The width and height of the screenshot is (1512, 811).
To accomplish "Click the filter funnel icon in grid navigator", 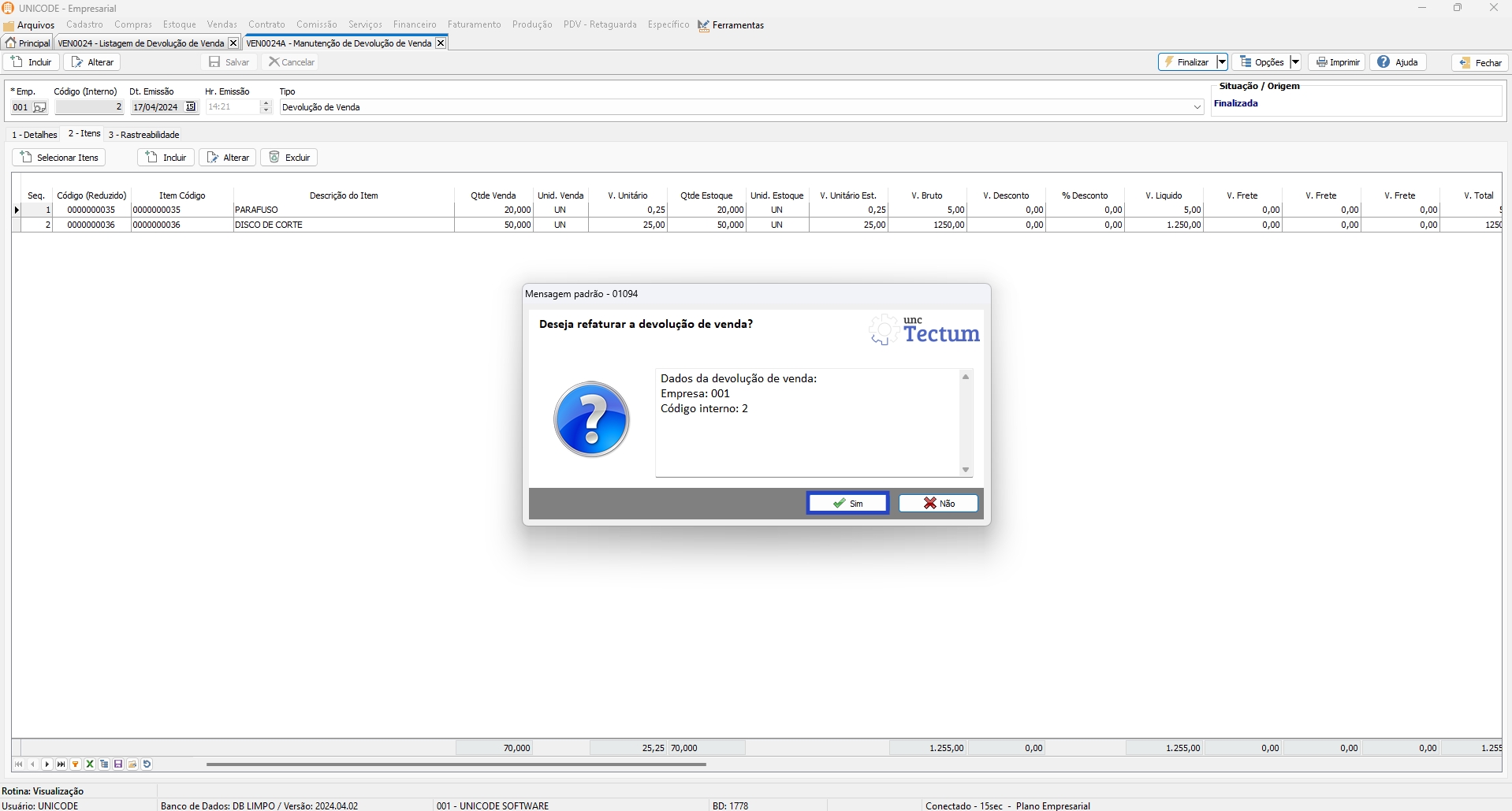I will click(x=76, y=764).
